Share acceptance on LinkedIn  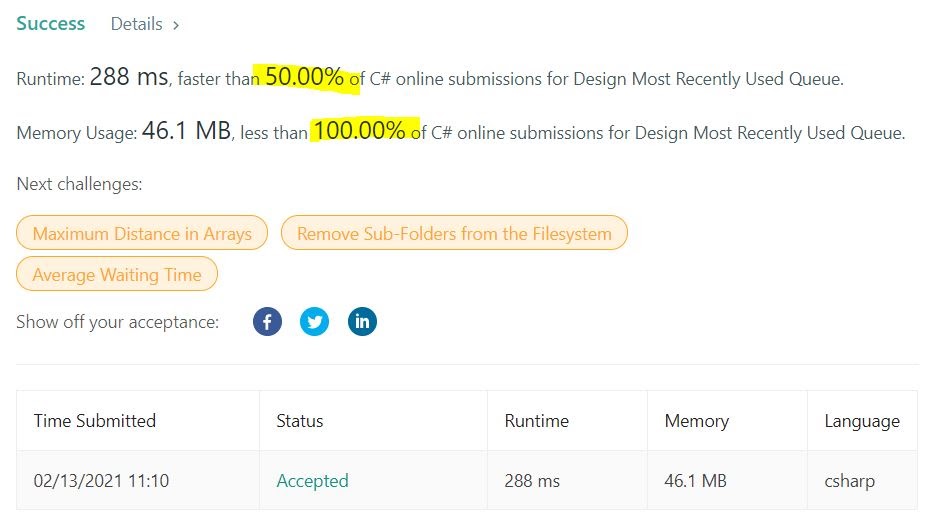[362, 322]
